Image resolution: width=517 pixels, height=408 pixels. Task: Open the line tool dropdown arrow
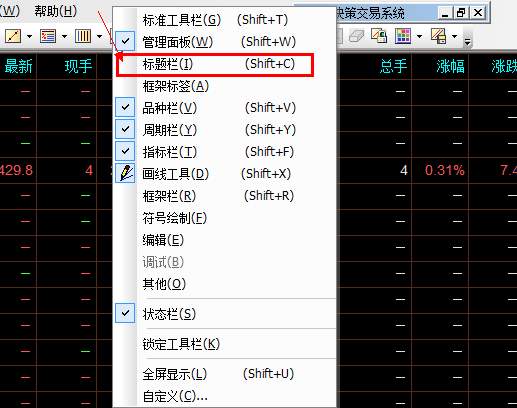click(29, 36)
